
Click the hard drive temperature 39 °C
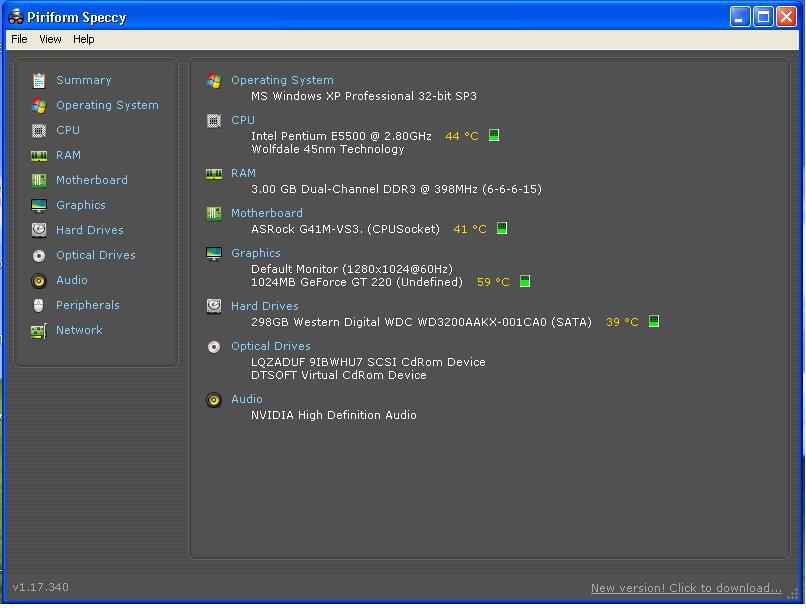(622, 322)
